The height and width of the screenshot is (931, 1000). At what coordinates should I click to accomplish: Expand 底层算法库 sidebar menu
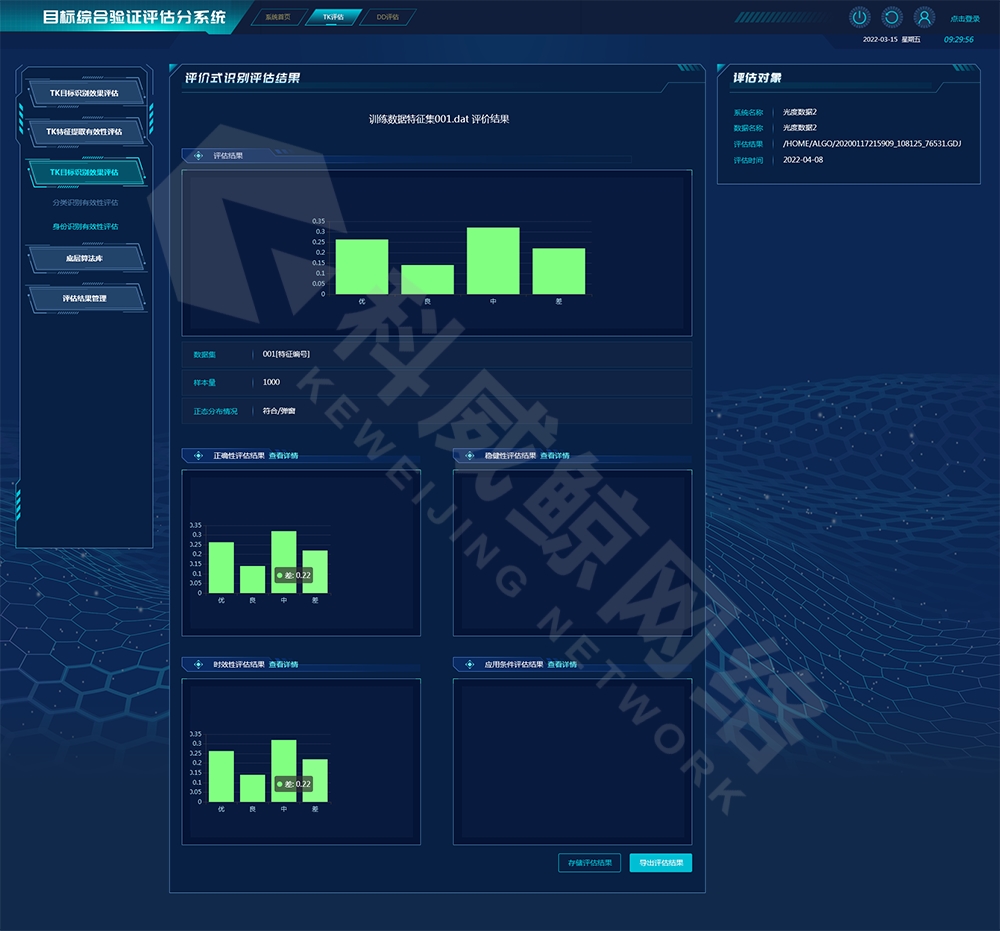[84, 258]
